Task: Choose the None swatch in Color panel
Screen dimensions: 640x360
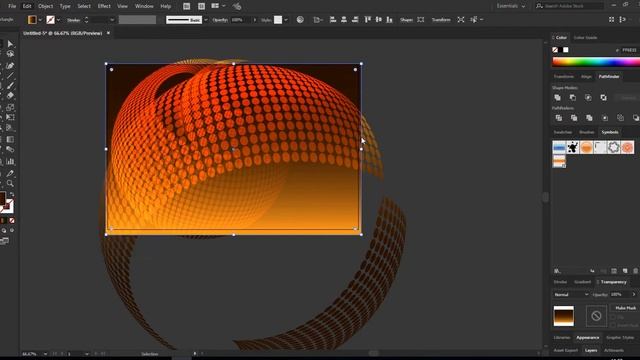Action: (x=555, y=50)
